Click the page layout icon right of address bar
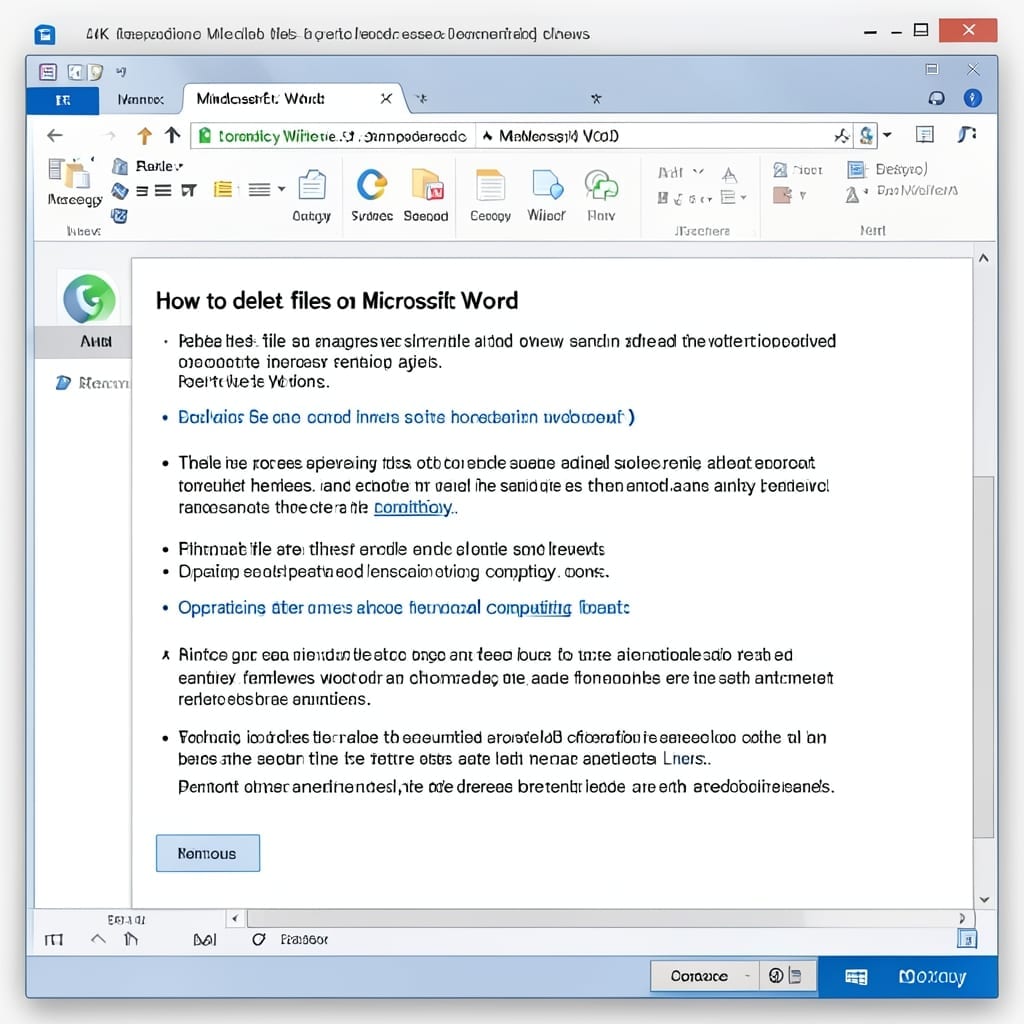This screenshot has height=1024, width=1024. coord(924,135)
